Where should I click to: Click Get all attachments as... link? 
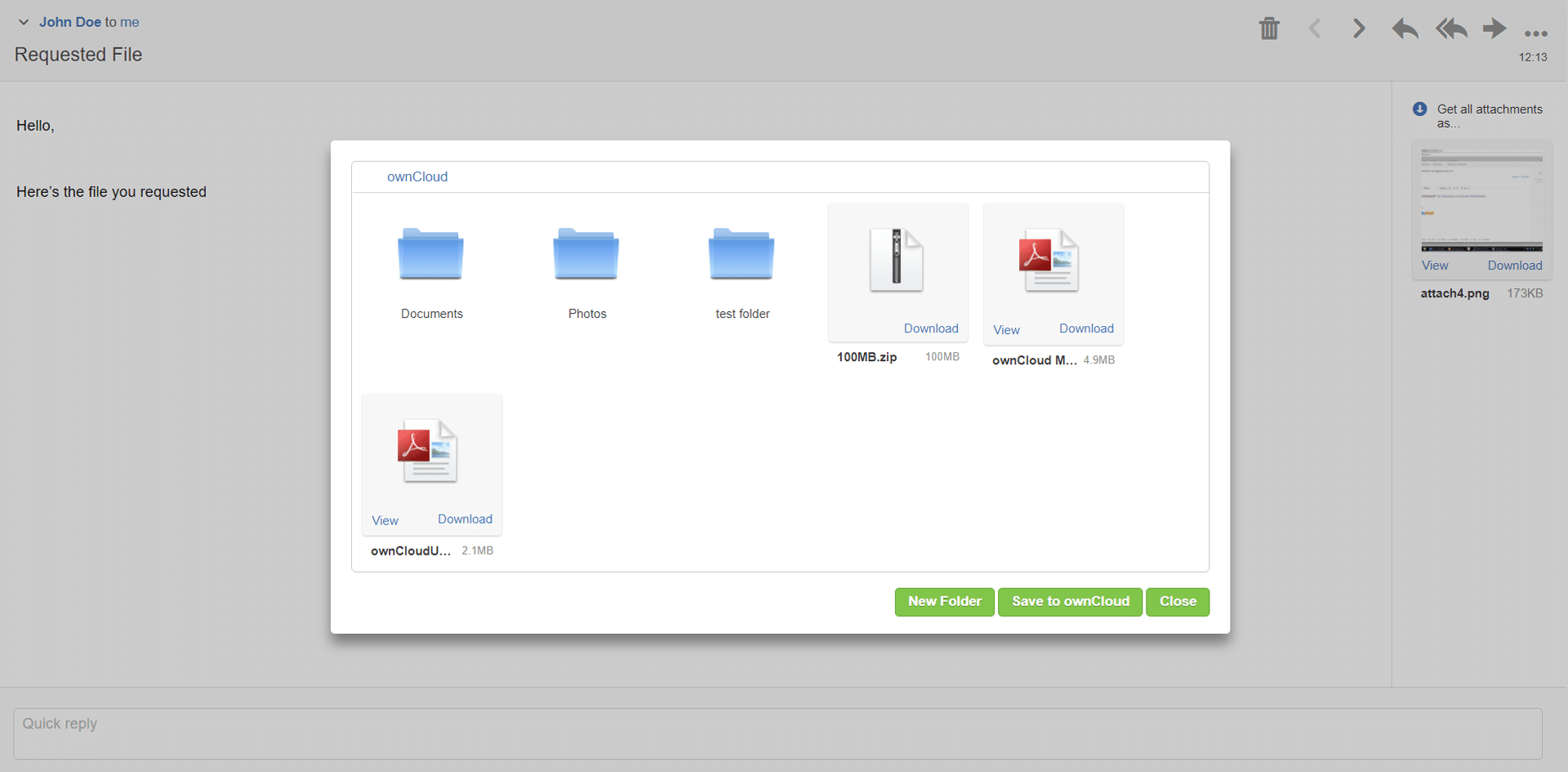point(1490,116)
